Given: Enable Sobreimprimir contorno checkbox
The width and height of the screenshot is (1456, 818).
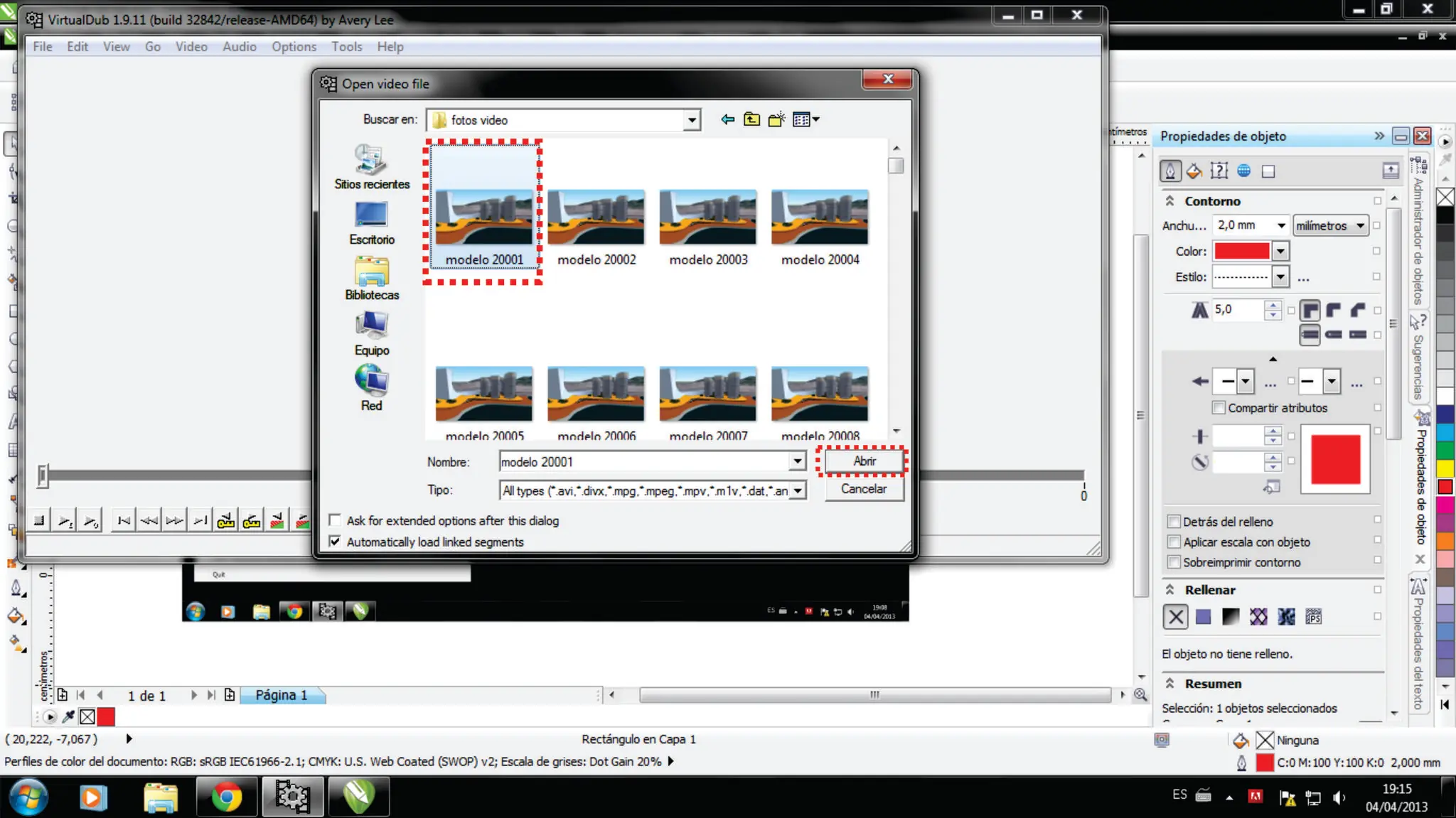Looking at the screenshot, I should (x=1174, y=561).
